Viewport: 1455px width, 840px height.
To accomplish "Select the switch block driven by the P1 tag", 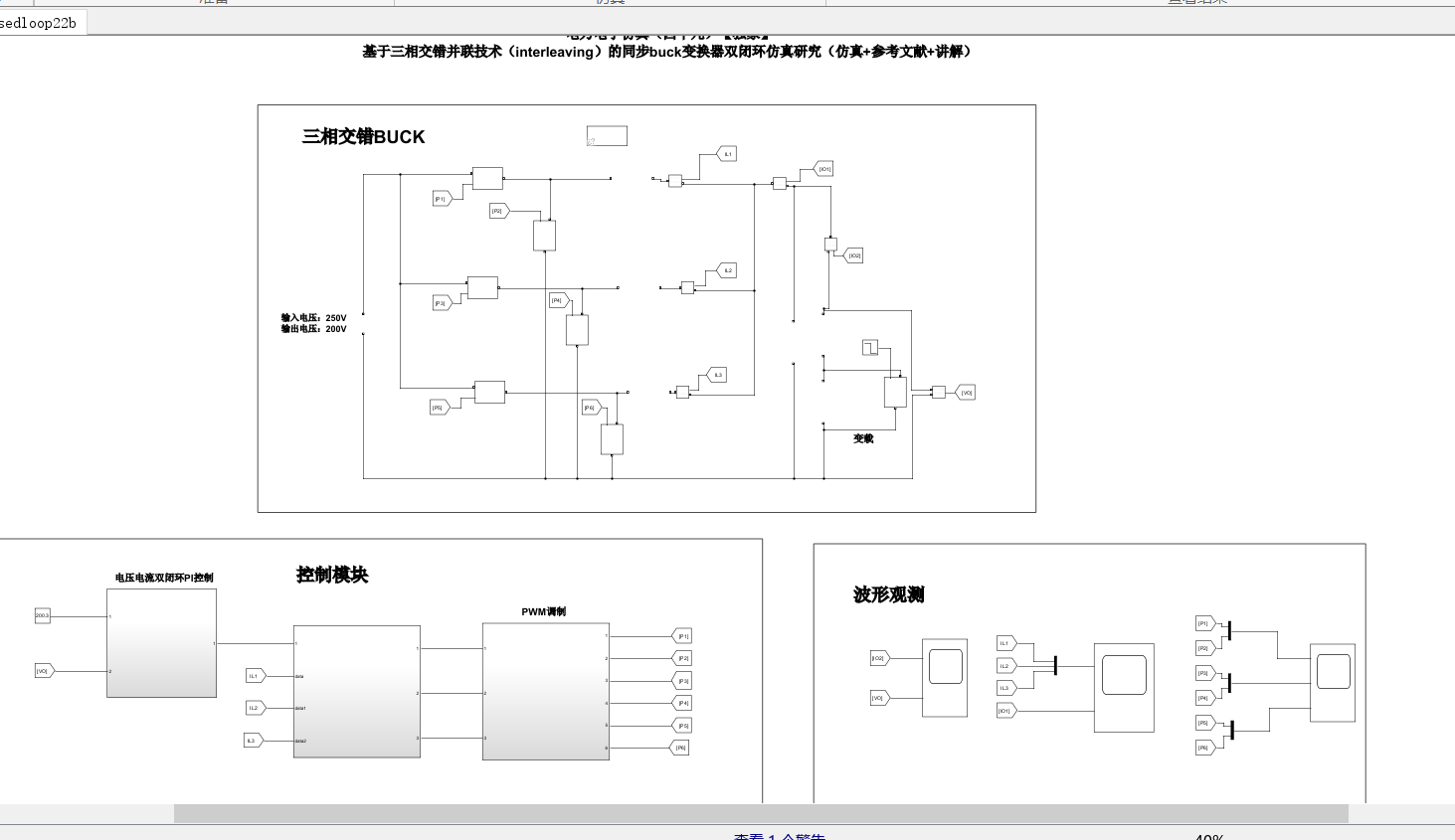I will point(487,179).
